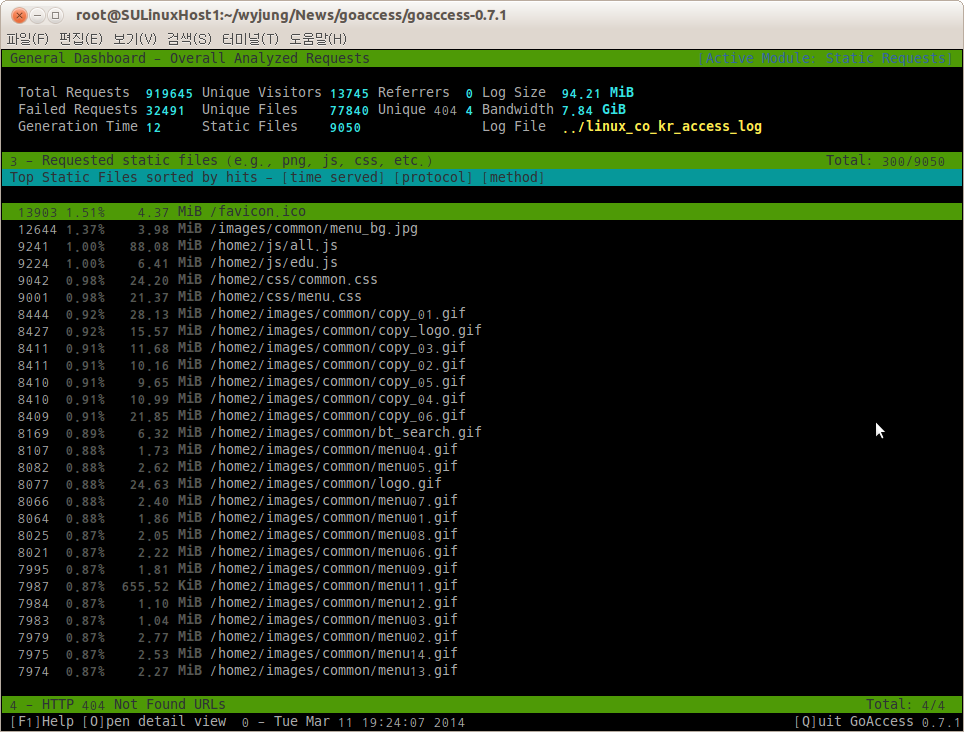Open the 보기(V) menu

click(135, 39)
